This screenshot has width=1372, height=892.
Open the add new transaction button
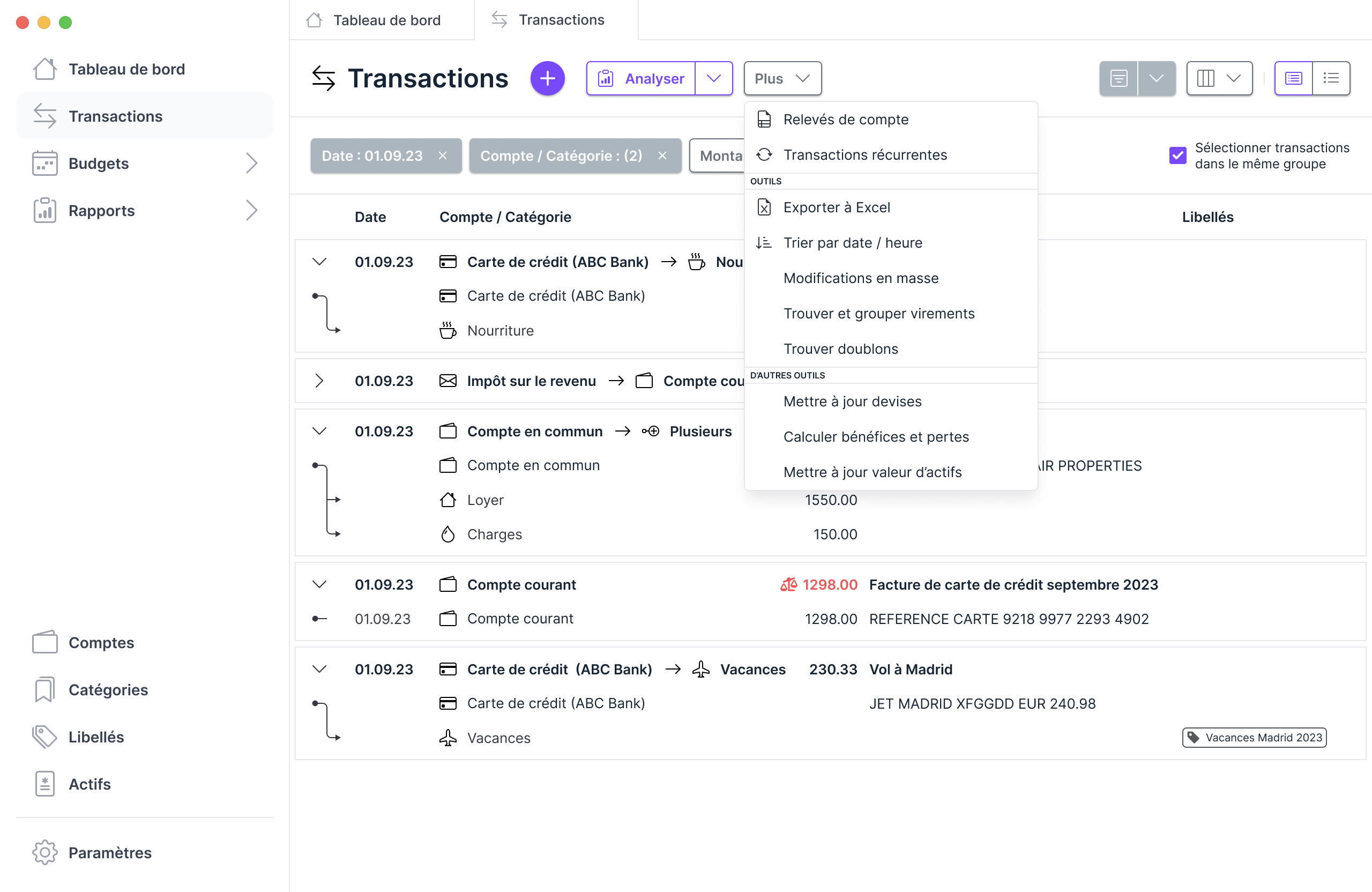pyautogui.click(x=547, y=78)
